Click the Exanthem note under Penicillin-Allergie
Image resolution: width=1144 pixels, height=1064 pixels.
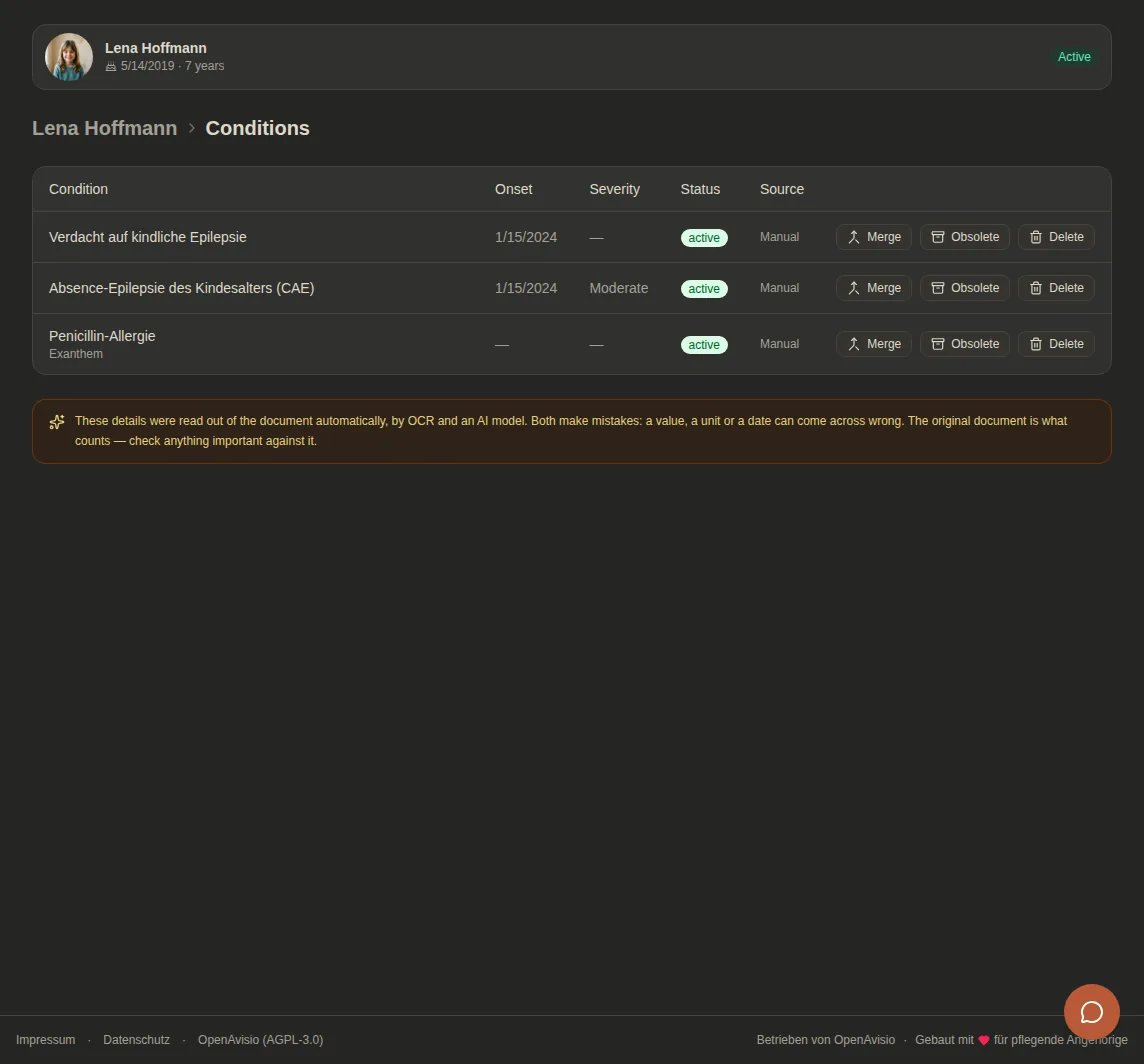tap(76, 354)
